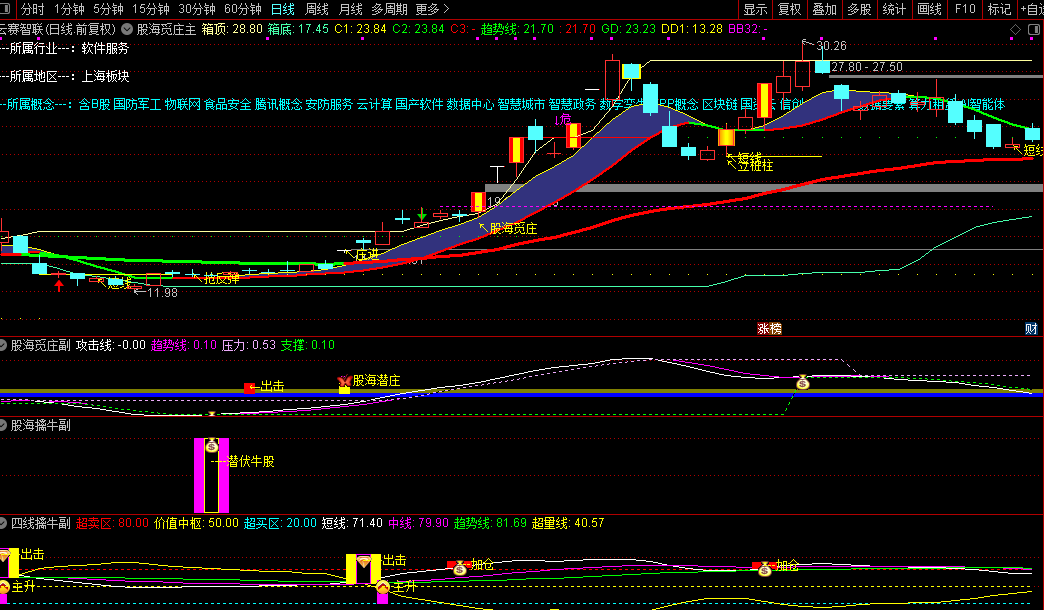Click the leftmost 主升 round icon
Screen dimensions: 1044x610
click(3, 587)
